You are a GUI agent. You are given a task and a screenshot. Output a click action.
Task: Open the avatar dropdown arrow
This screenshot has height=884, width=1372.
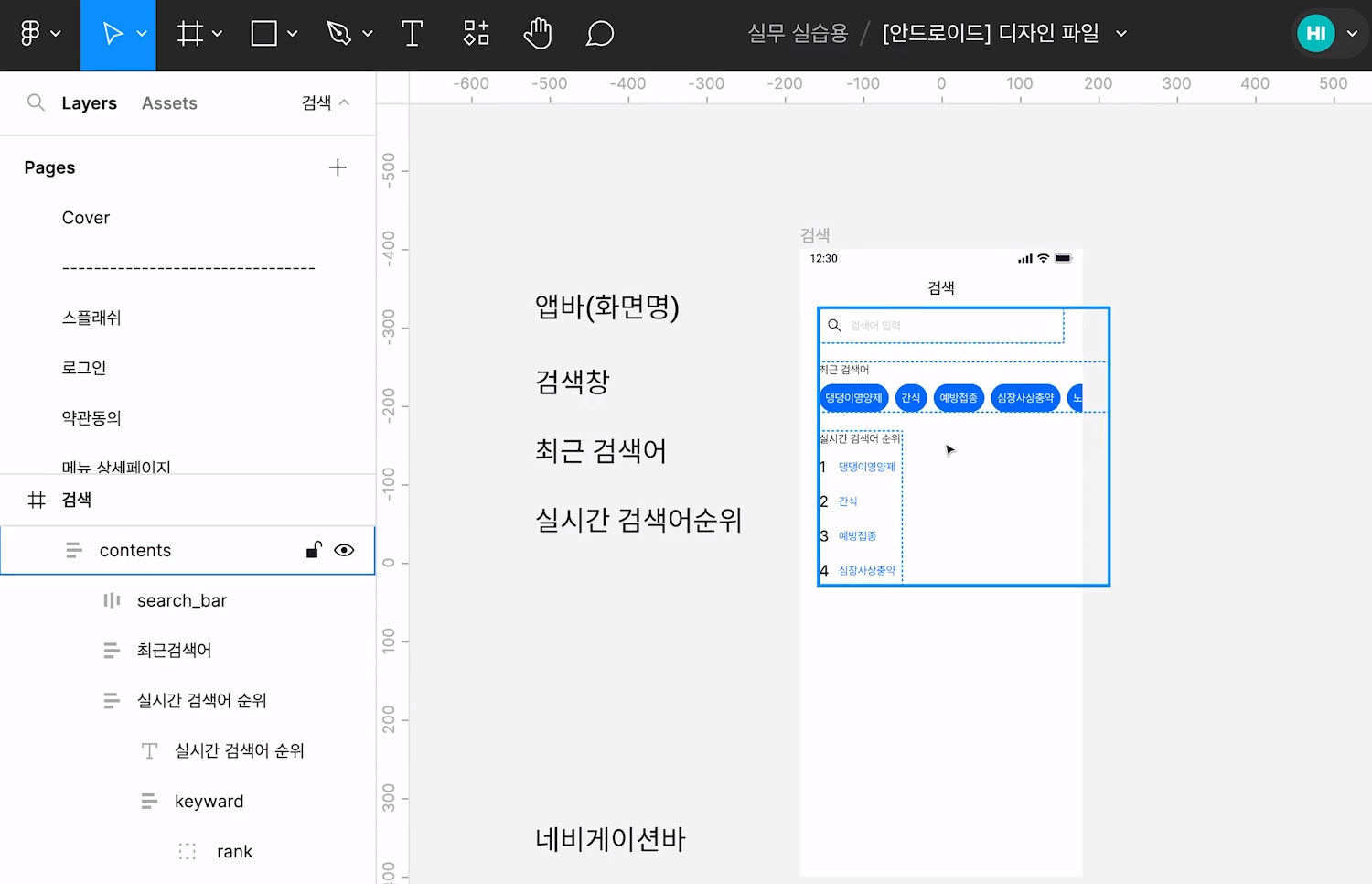1353,34
